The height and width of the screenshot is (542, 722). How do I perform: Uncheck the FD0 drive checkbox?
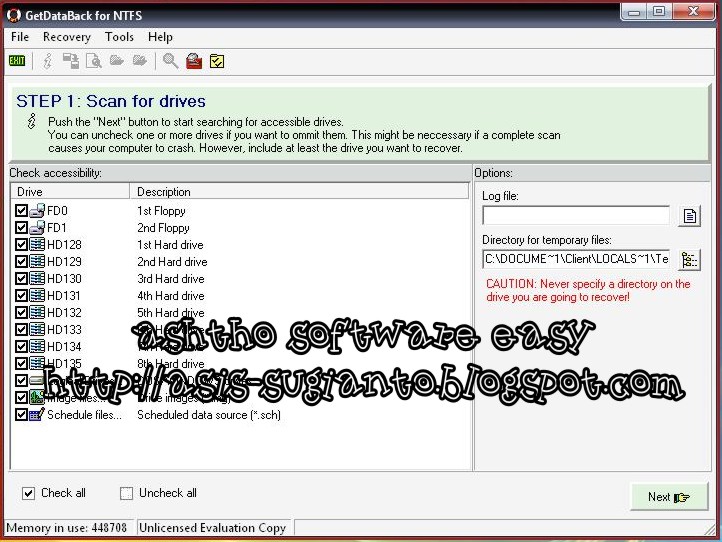pyautogui.click(x=21, y=210)
